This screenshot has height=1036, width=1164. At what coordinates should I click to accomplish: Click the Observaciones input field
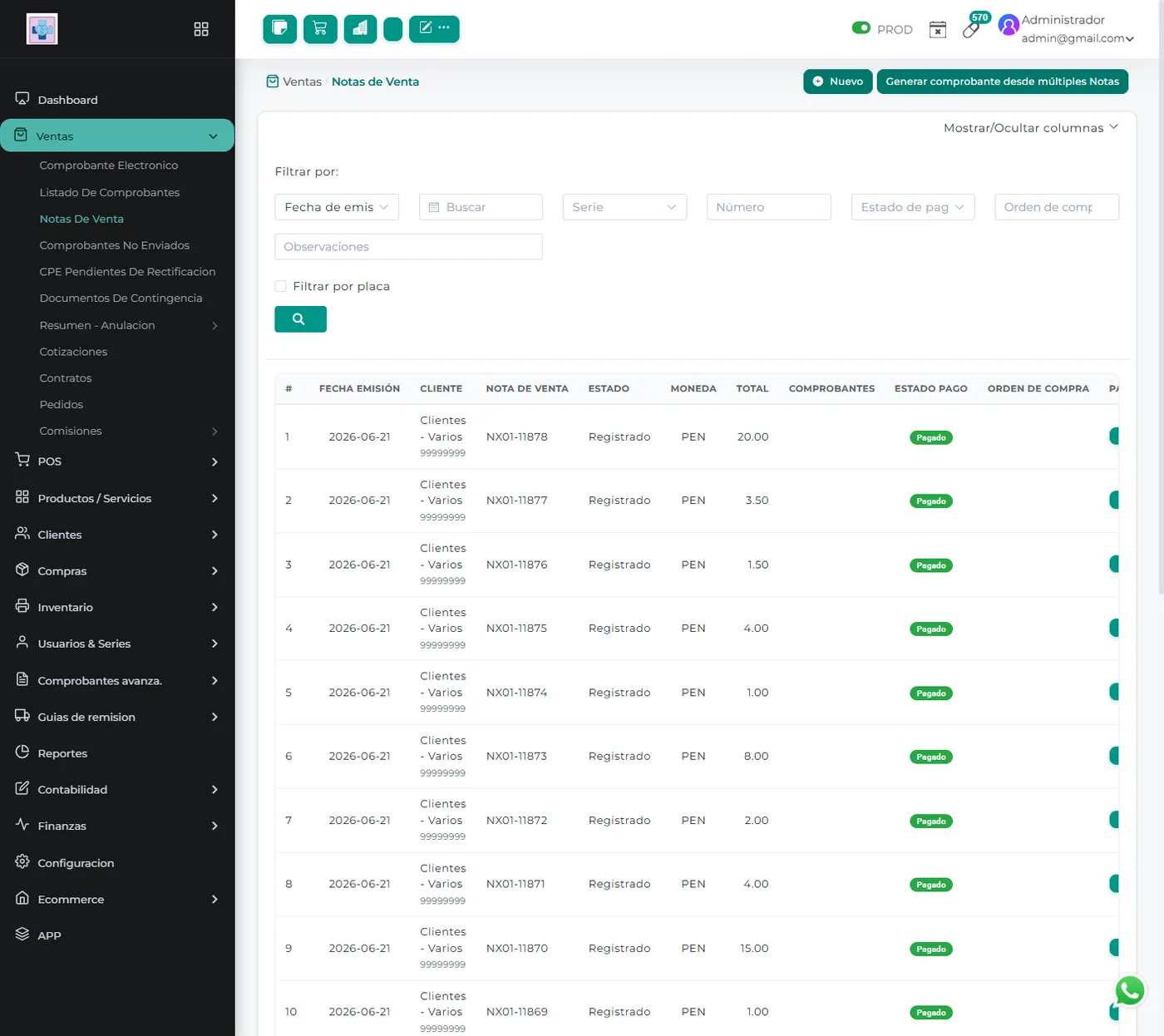point(408,247)
